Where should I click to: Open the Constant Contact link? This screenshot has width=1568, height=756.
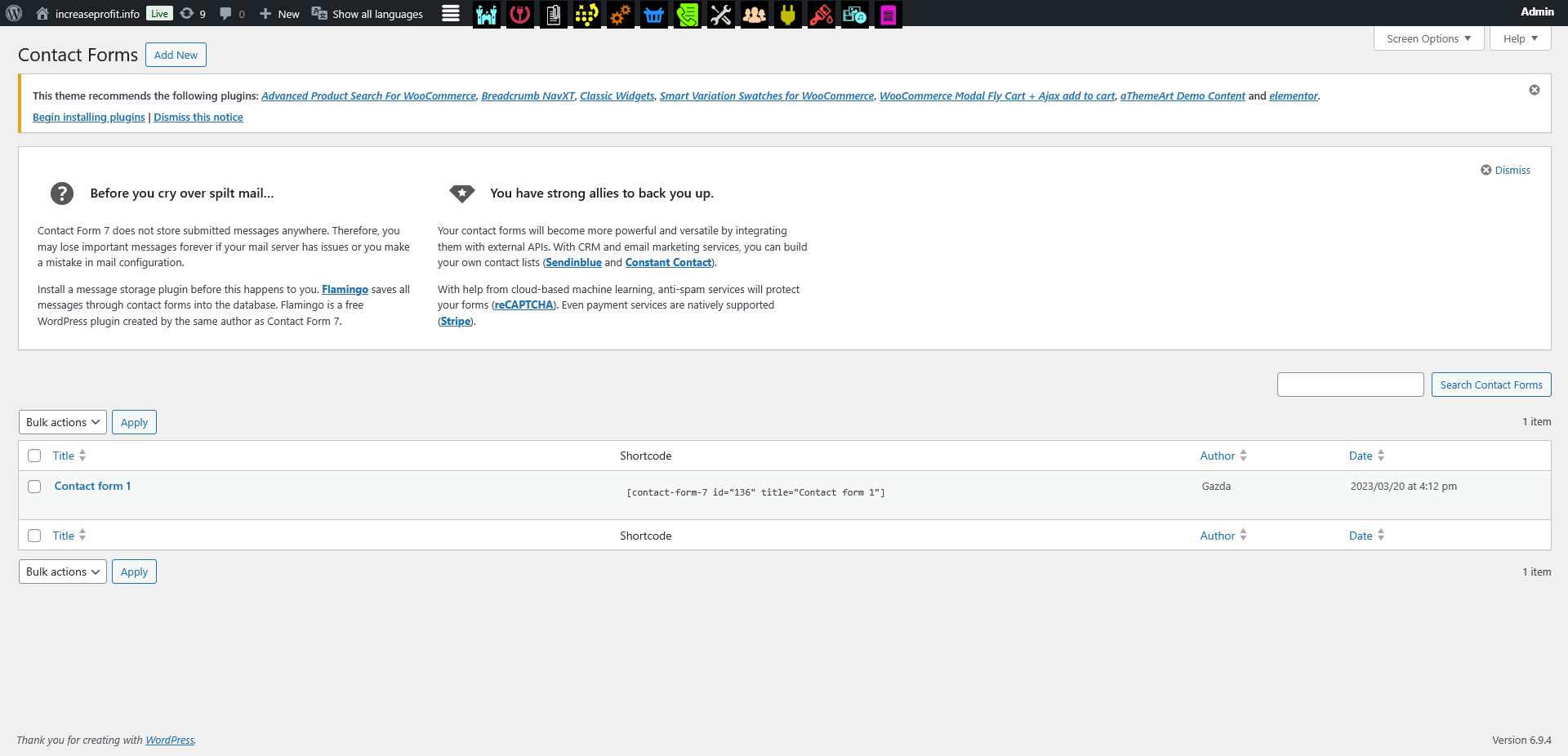(668, 262)
